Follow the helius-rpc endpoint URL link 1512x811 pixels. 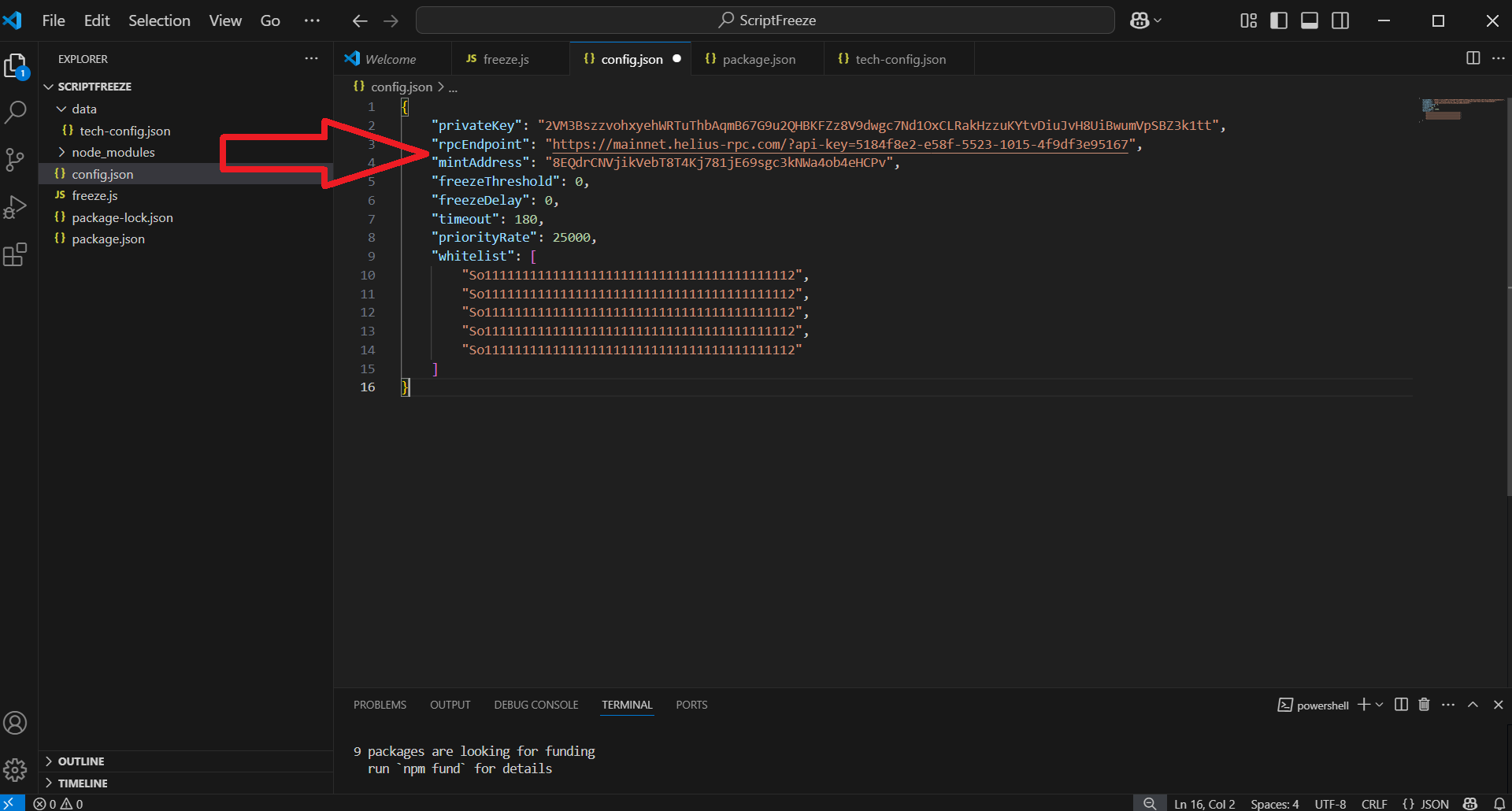tap(839, 144)
